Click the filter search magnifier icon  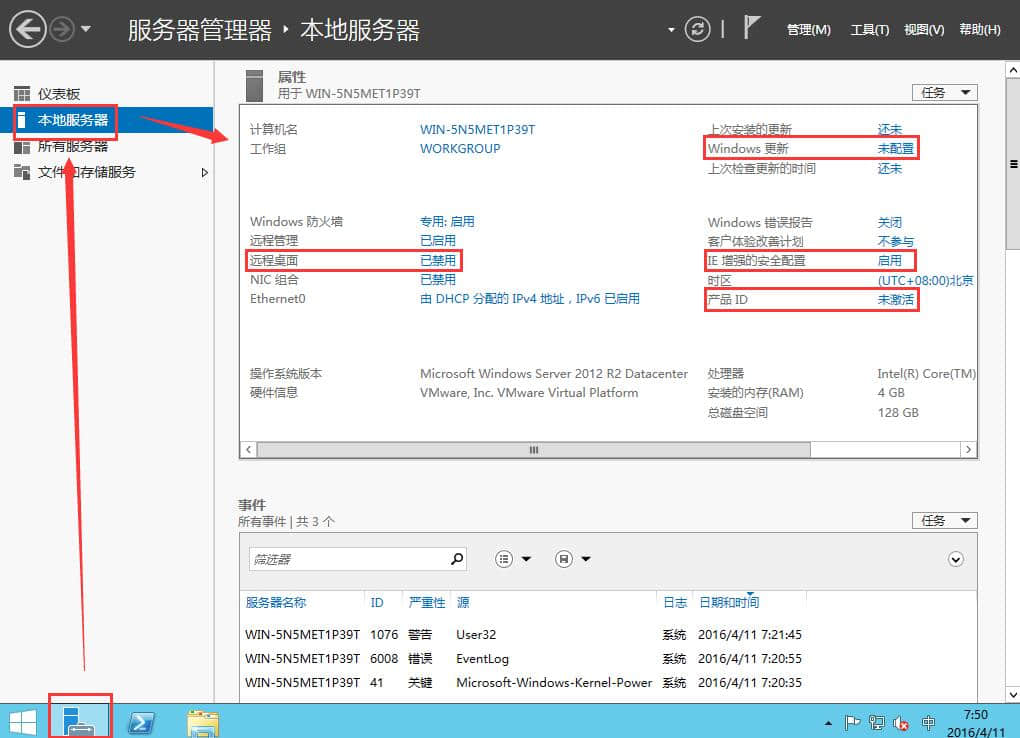[x=457, y=559]
